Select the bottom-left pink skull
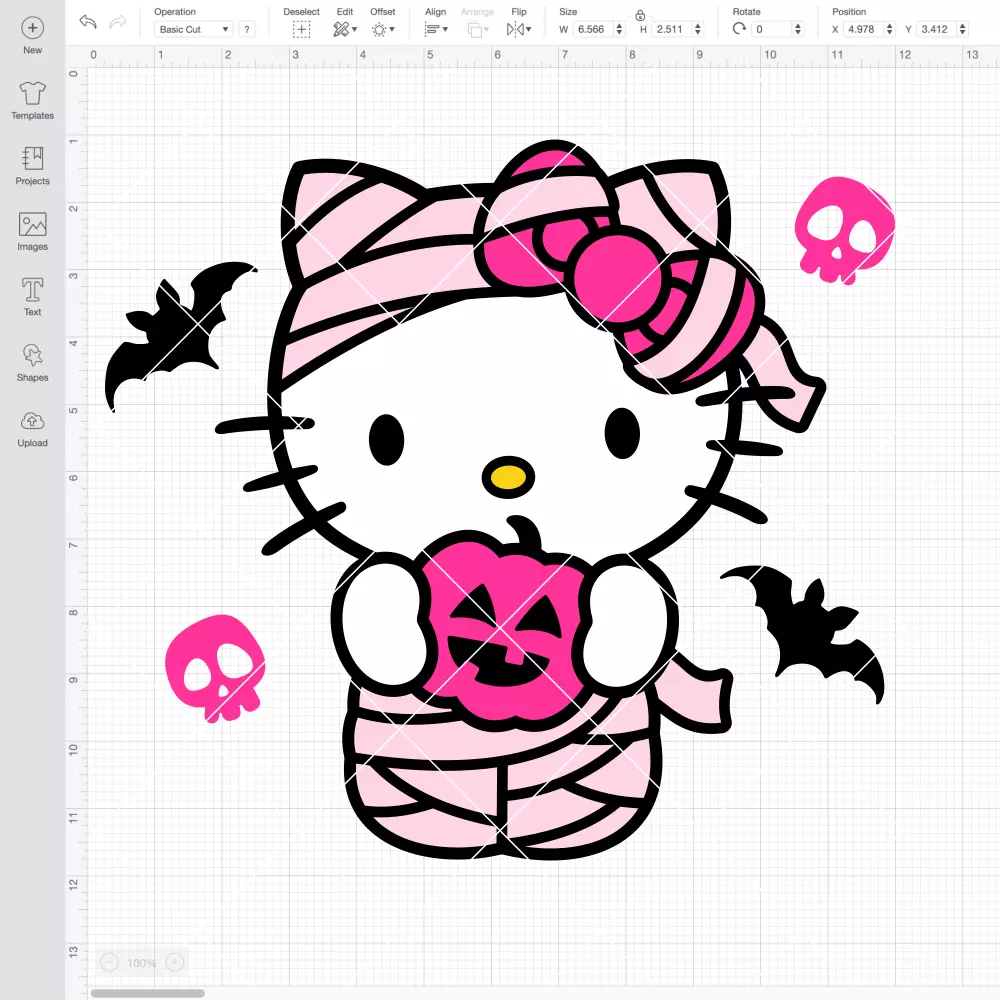Viewport: 1000px width, 1000px height. coord(214,668)
